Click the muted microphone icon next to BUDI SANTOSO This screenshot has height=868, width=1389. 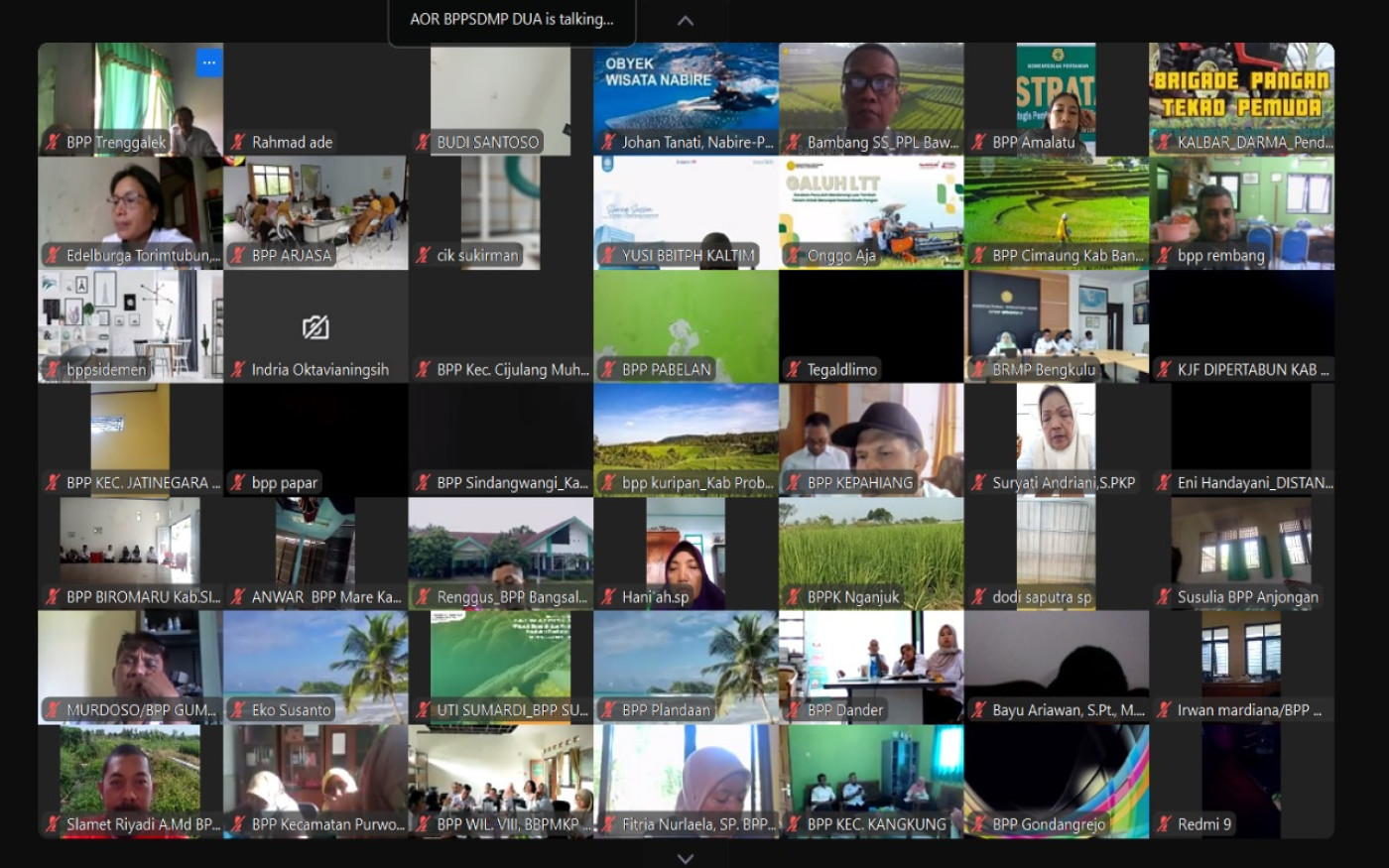pyautogui.click(x=424, y=143)
